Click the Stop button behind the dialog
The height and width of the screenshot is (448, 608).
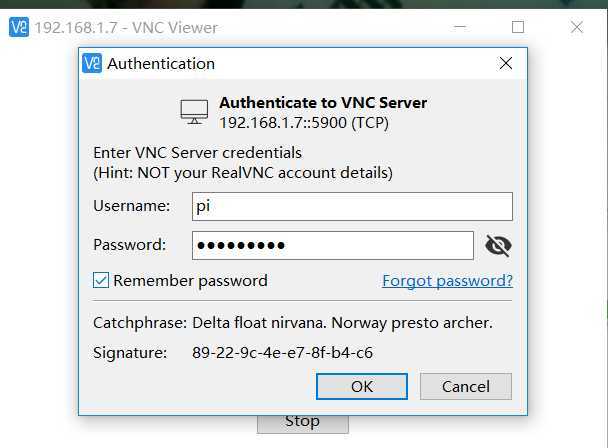tap(302, 421)
